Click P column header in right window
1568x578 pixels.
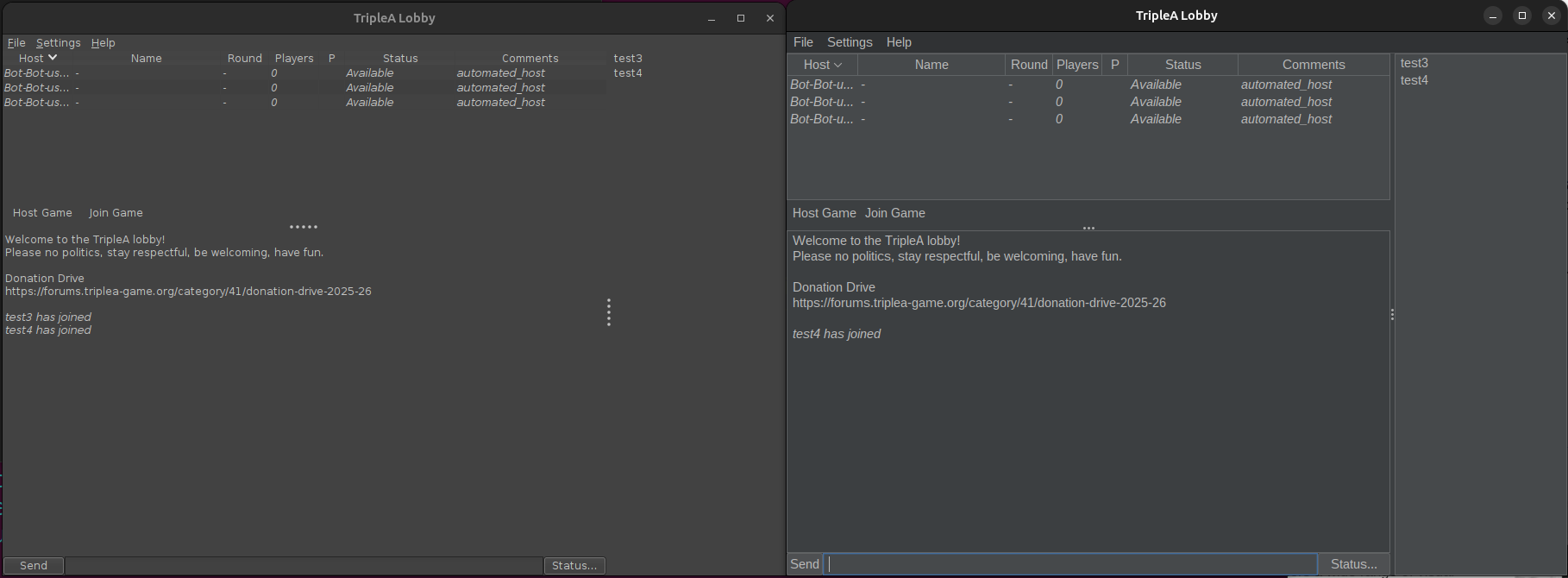coord(1114,65)
